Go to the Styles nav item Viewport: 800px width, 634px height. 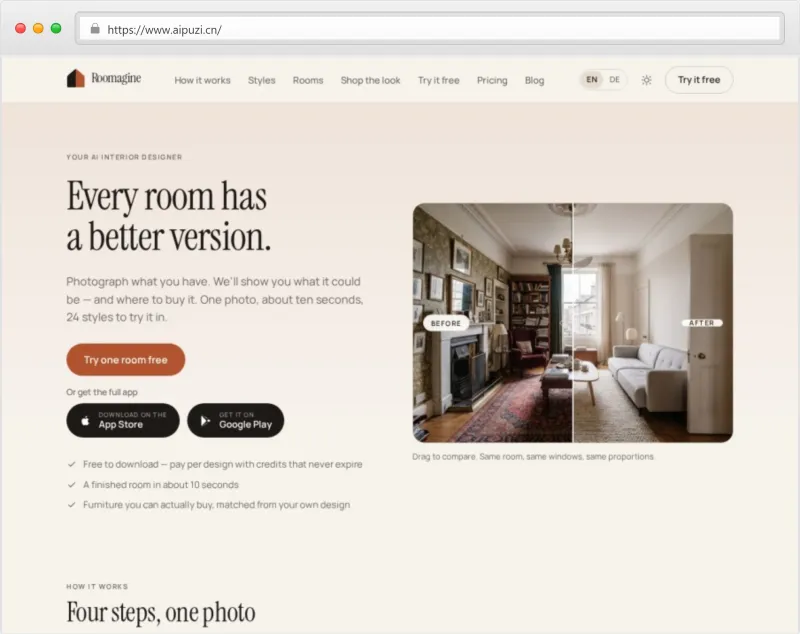pos(262,80)
